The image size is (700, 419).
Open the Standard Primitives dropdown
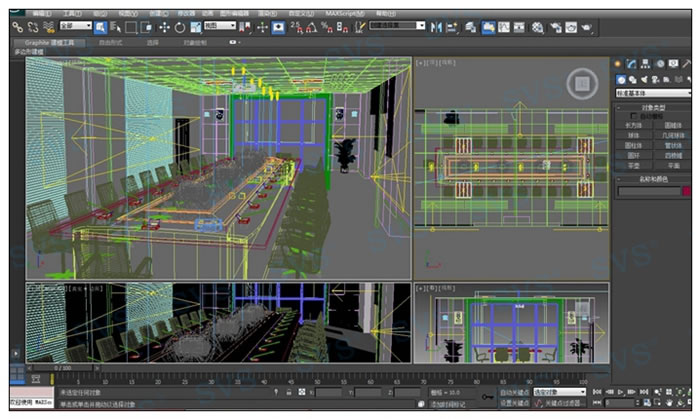[653, 92]
